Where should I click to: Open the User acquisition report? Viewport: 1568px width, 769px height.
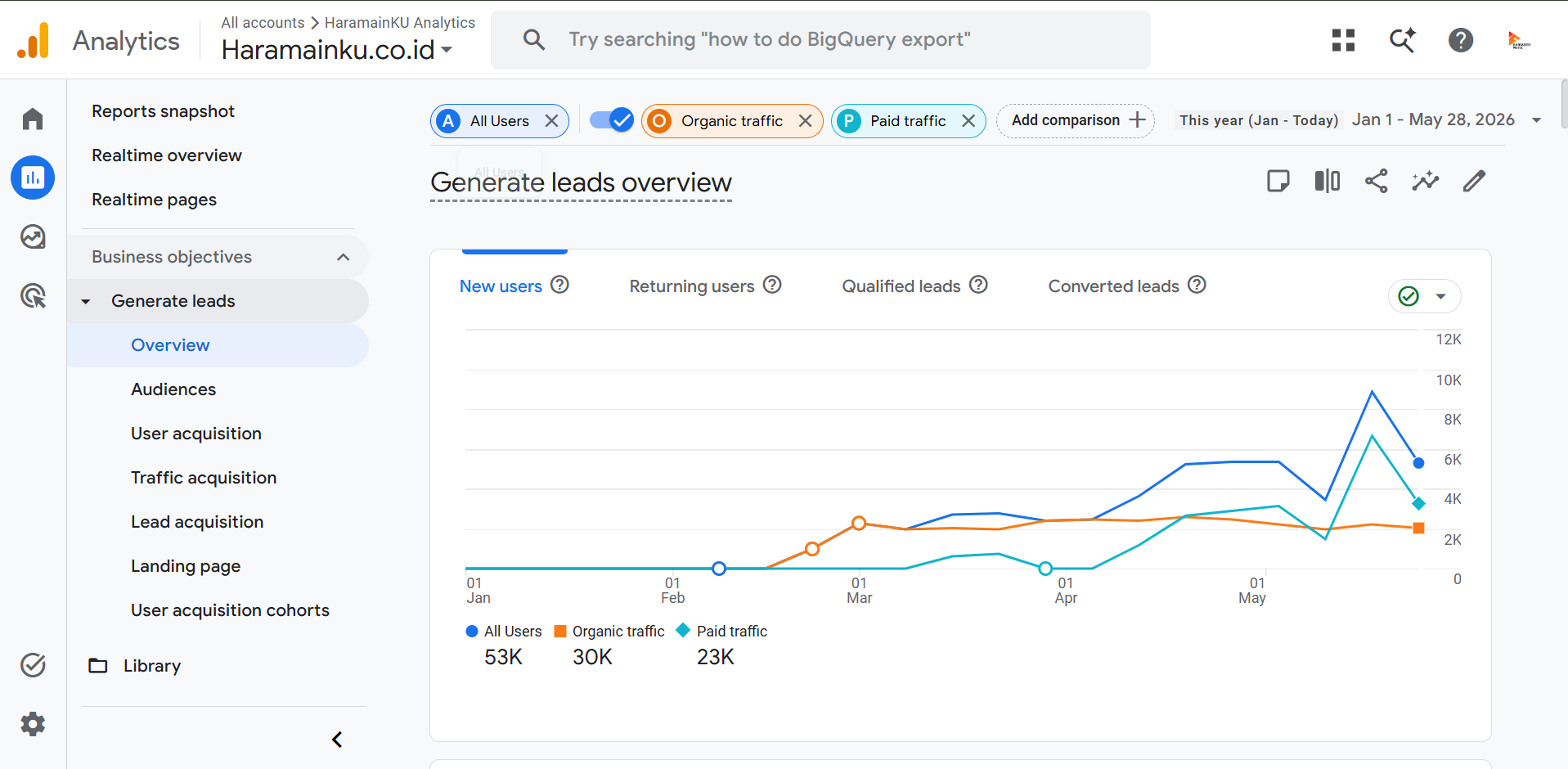click(196, 434)
